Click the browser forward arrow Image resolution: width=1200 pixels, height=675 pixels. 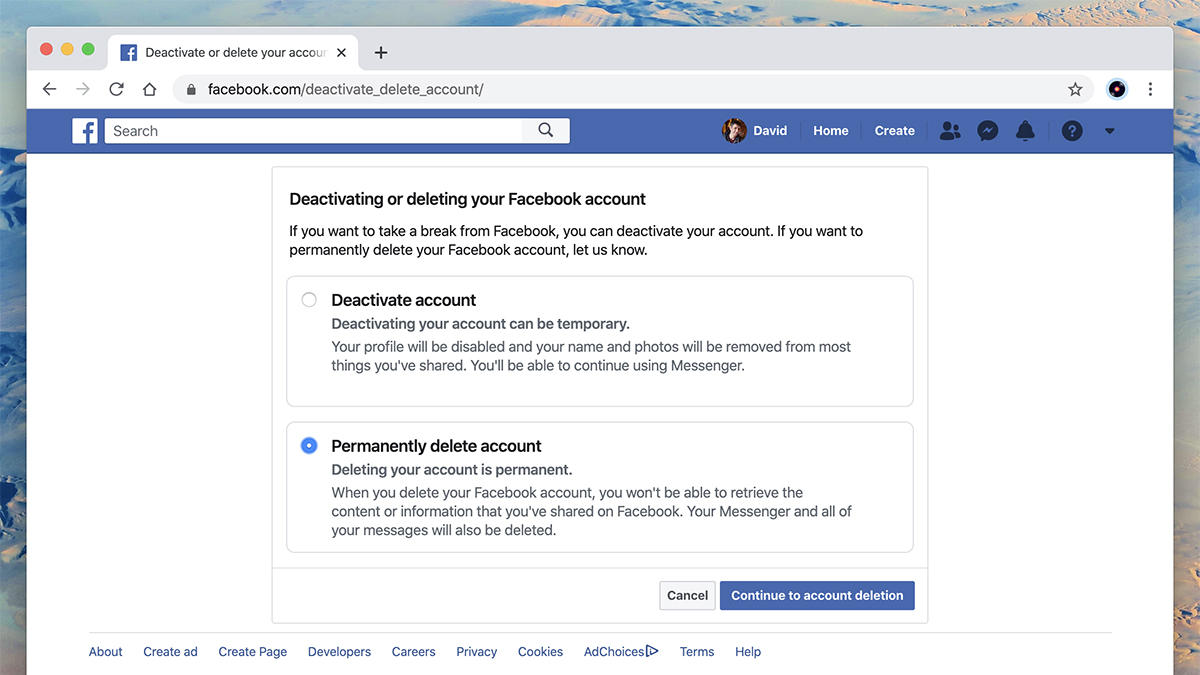coord(83,89)
